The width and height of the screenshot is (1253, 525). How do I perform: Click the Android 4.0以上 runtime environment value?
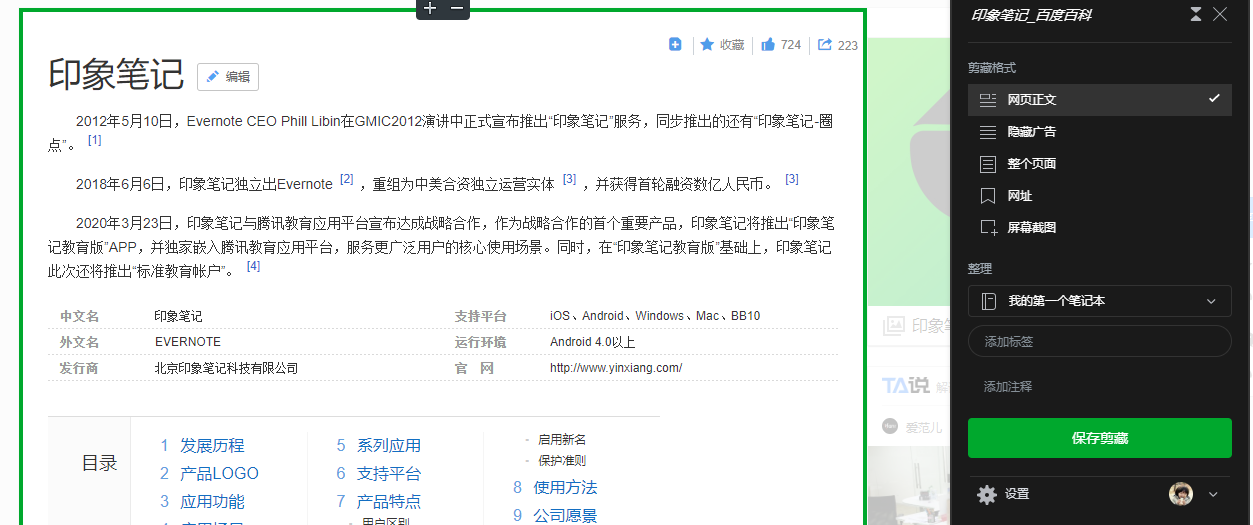pos(592,342)
